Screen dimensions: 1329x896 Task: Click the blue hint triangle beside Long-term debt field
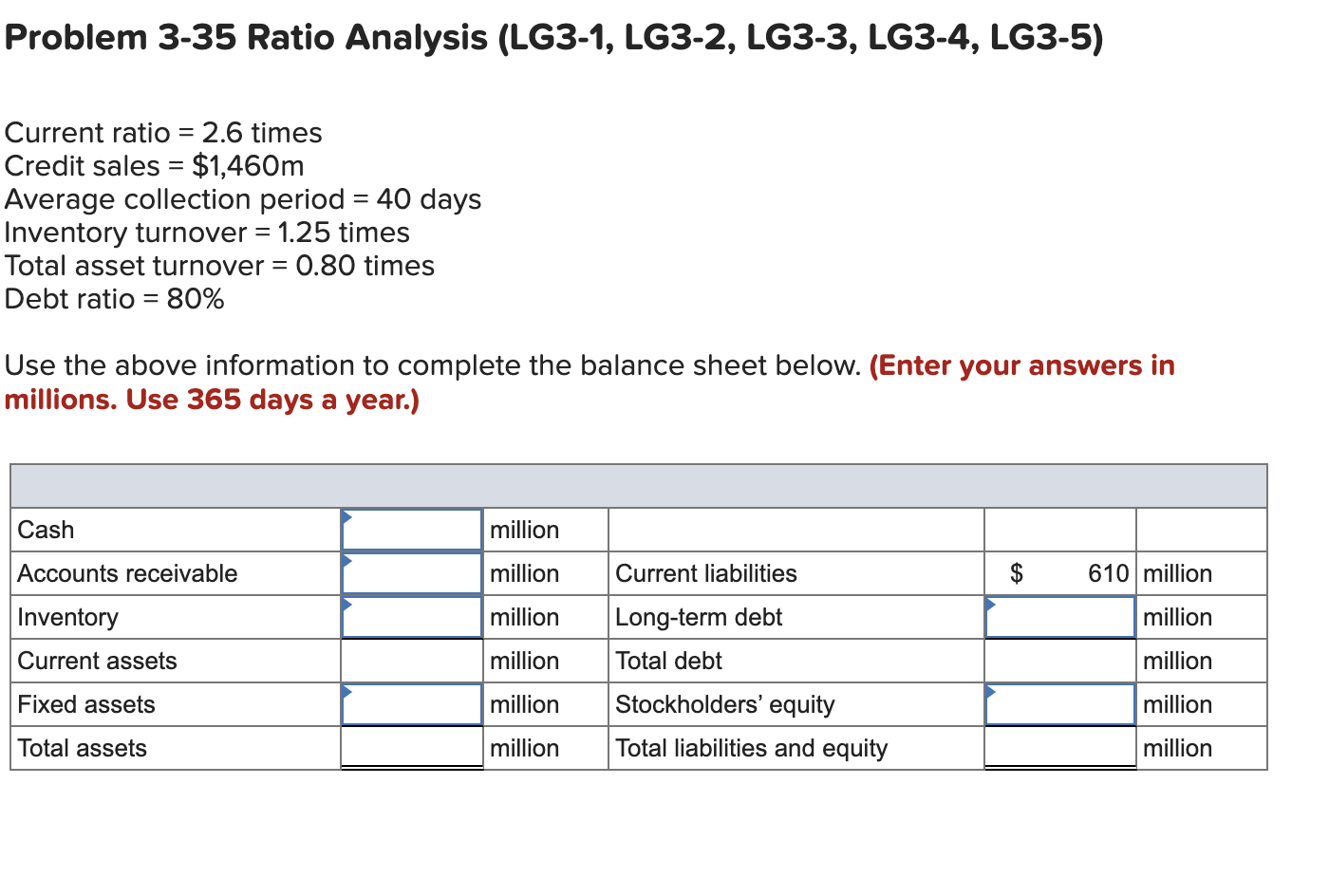click(x=990, y=603)
